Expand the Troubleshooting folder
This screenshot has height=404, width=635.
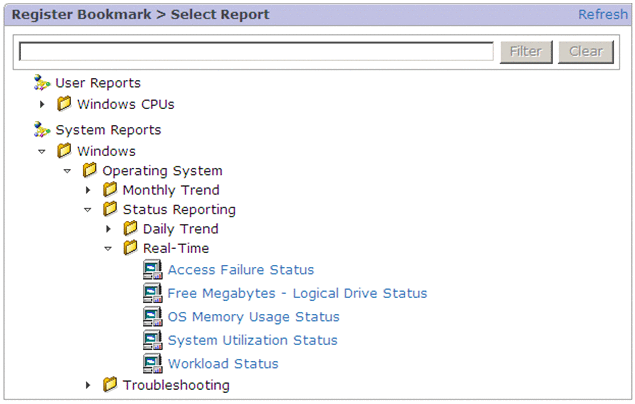(88, 385)
